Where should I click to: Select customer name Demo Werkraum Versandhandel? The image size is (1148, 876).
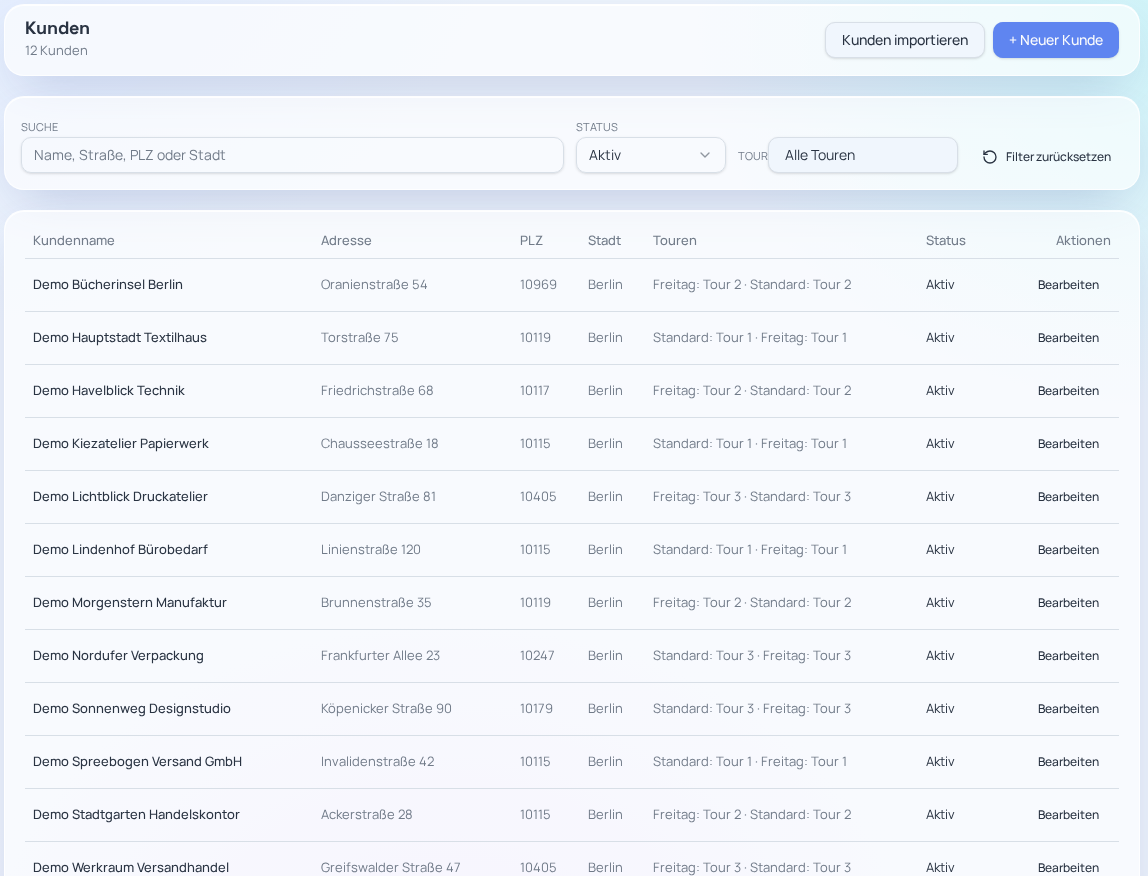click(x=130, y=867)
